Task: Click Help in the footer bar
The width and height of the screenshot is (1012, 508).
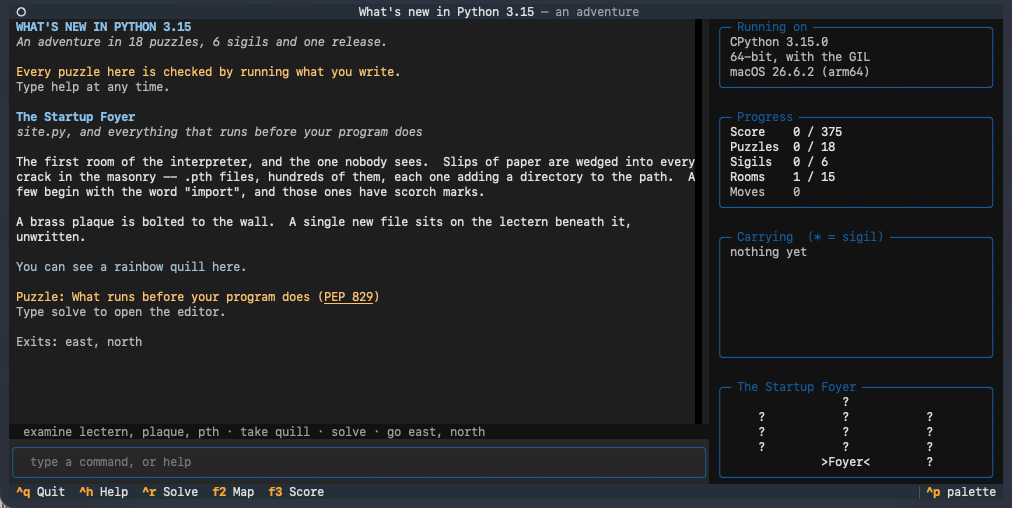Action: click(x=103, y=492)
